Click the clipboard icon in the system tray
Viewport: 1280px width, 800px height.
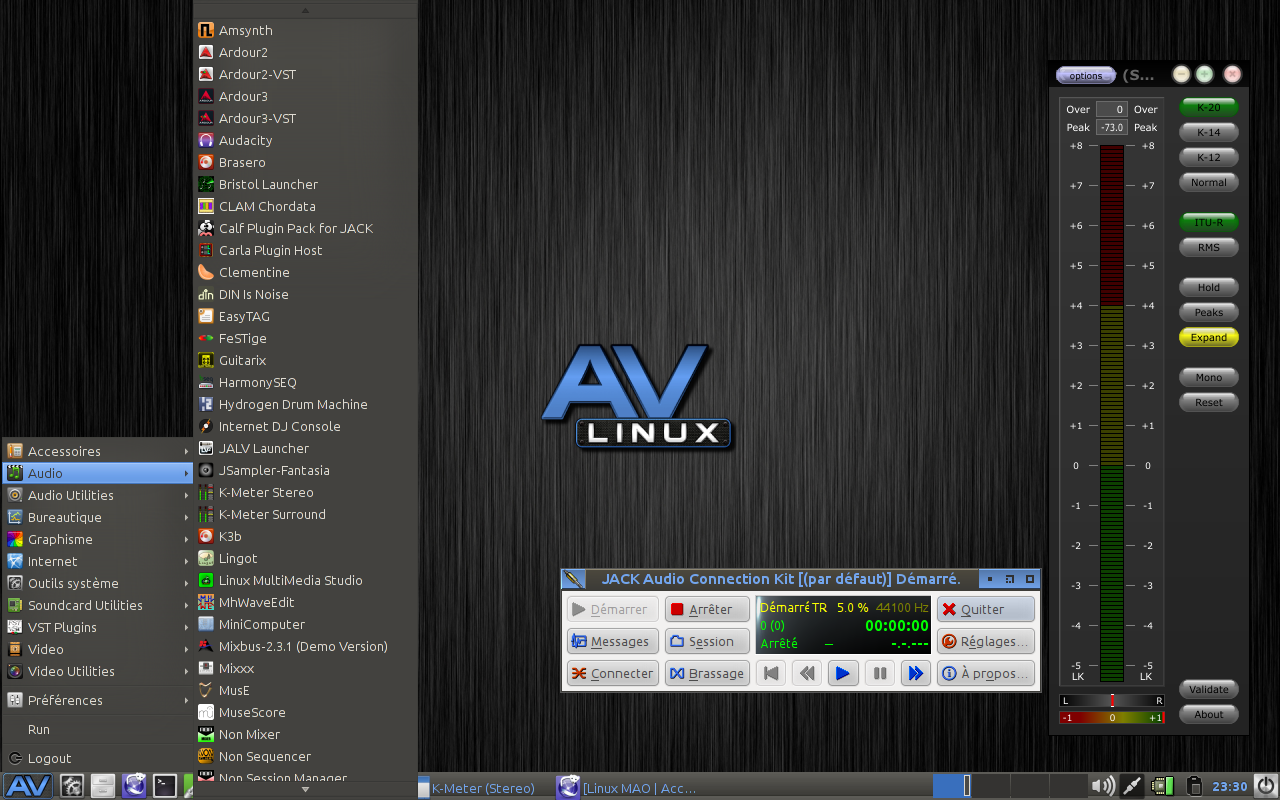point(1193,786)
